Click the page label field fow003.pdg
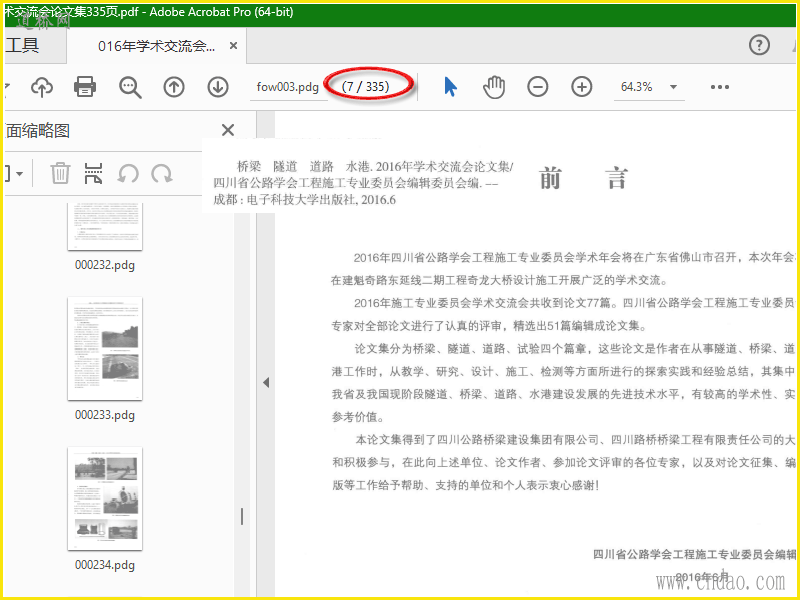 288,87
